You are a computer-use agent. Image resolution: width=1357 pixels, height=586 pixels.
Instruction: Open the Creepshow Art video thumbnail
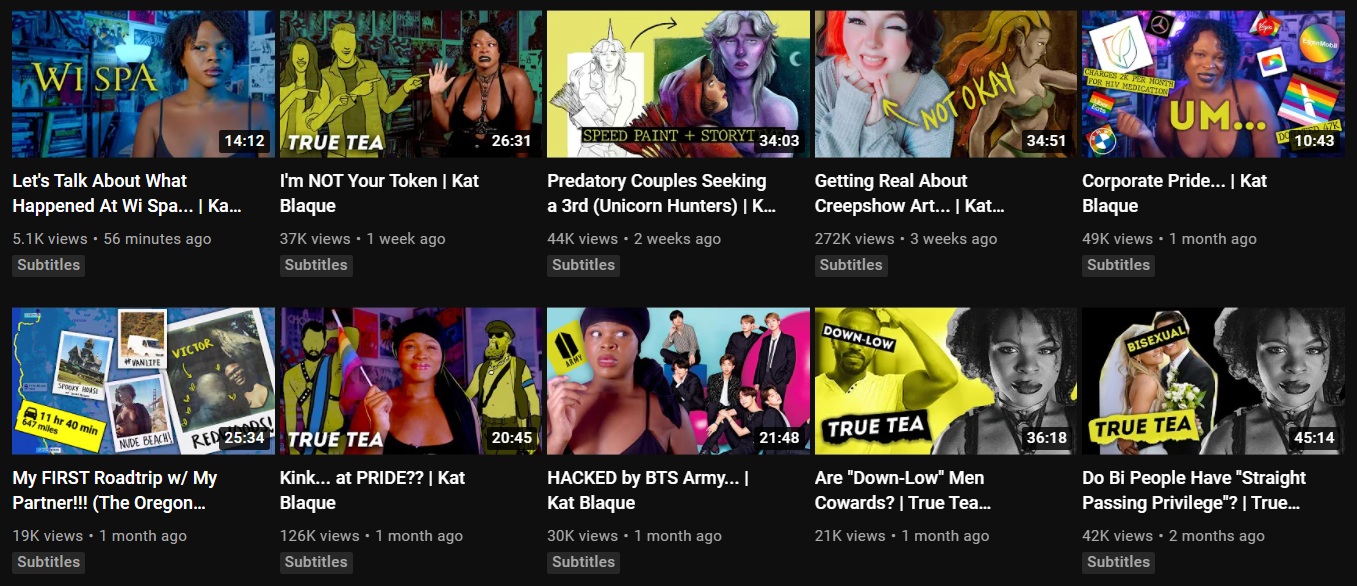946,84
